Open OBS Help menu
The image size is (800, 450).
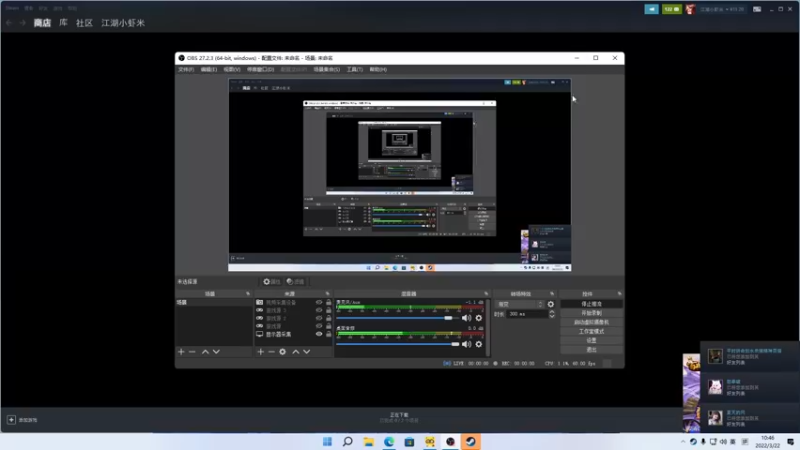[378, 69]
